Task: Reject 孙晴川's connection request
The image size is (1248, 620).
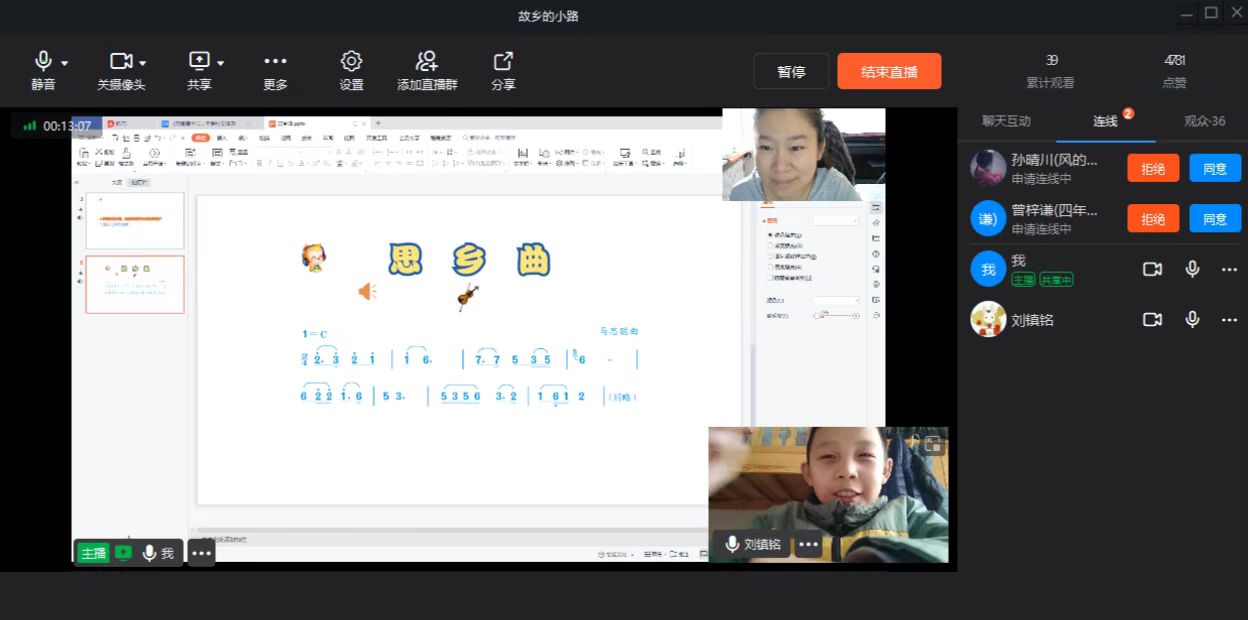Action: click(x=1153, y=168)
